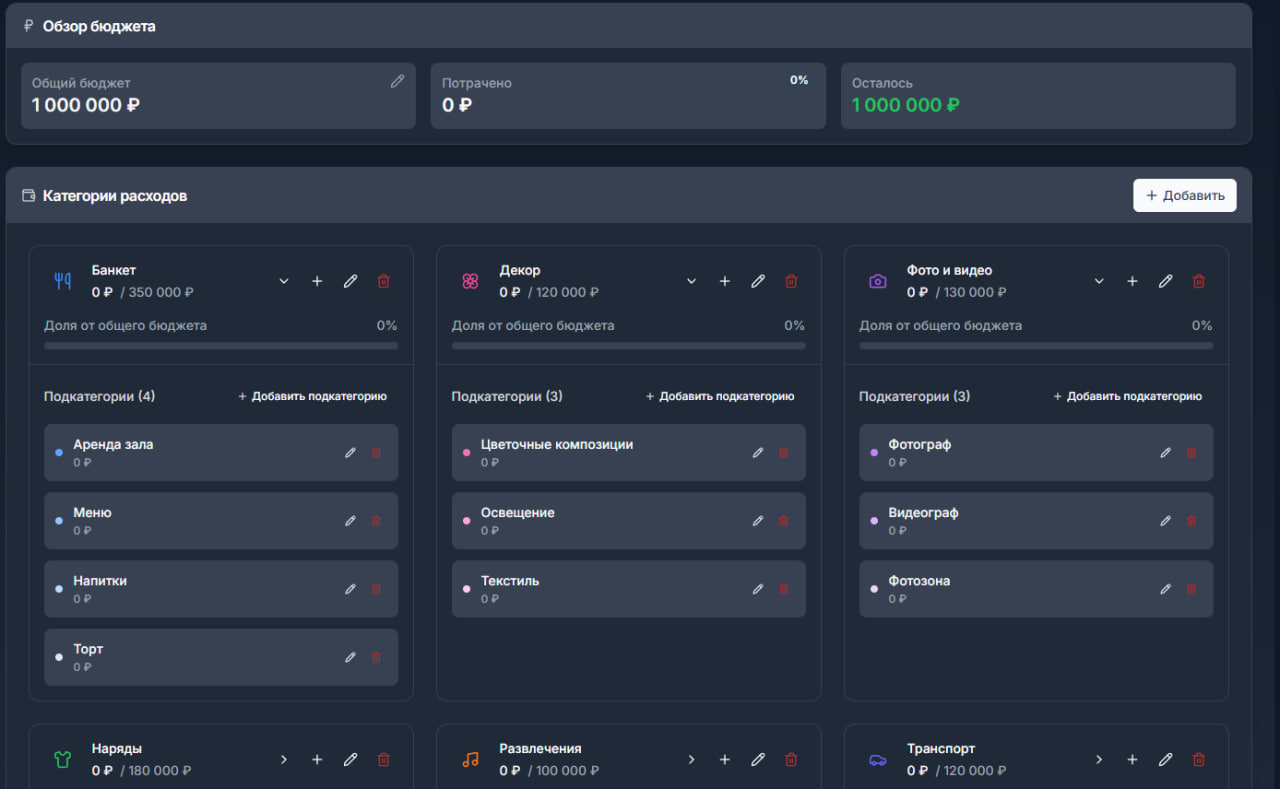Collapse the Декор category chevron

[691, 281]
